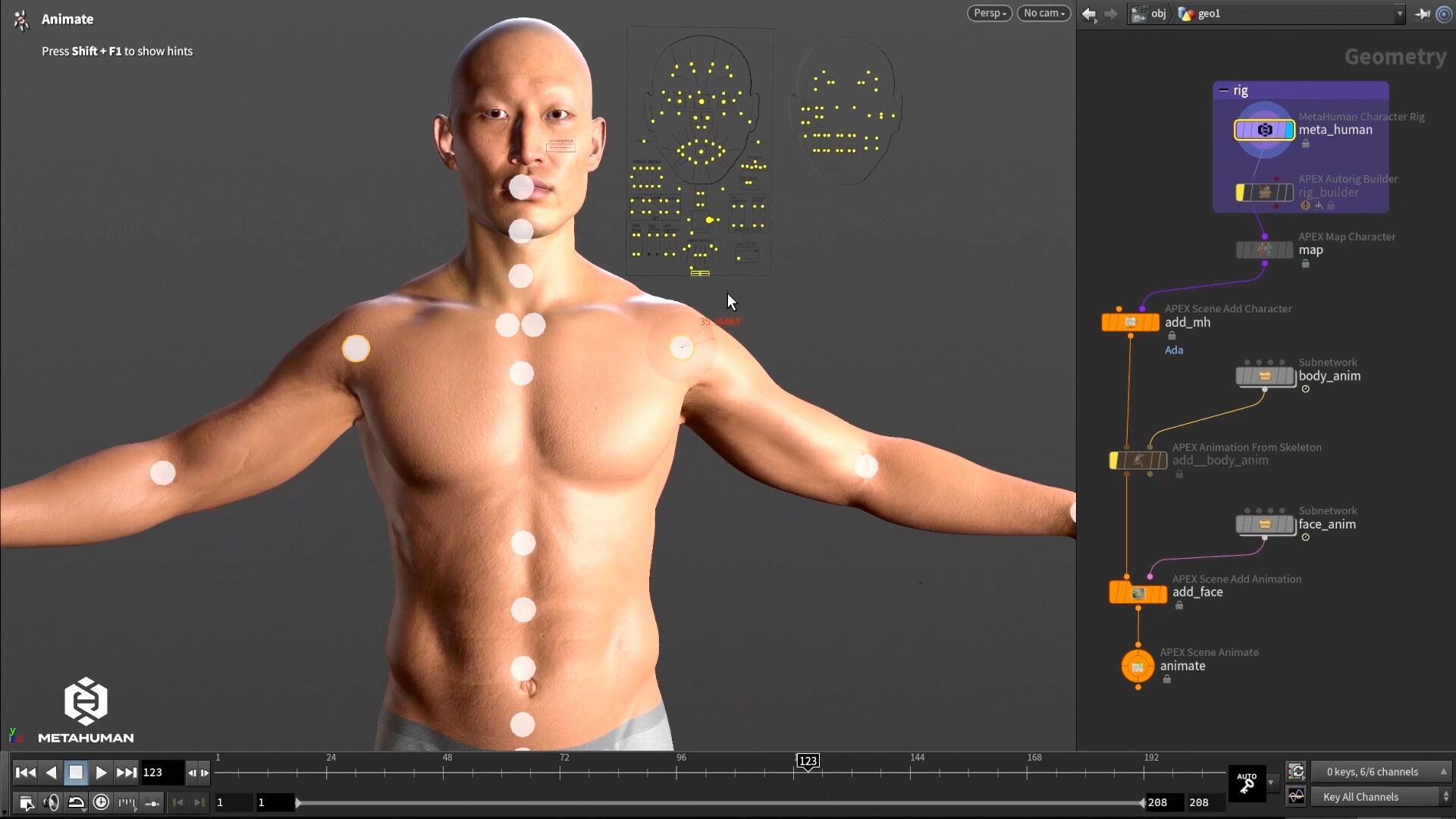Select the APEX Scene Animate node icon
The width and height of the screenshot is (1456, 819).
(x=1137, y=667)
